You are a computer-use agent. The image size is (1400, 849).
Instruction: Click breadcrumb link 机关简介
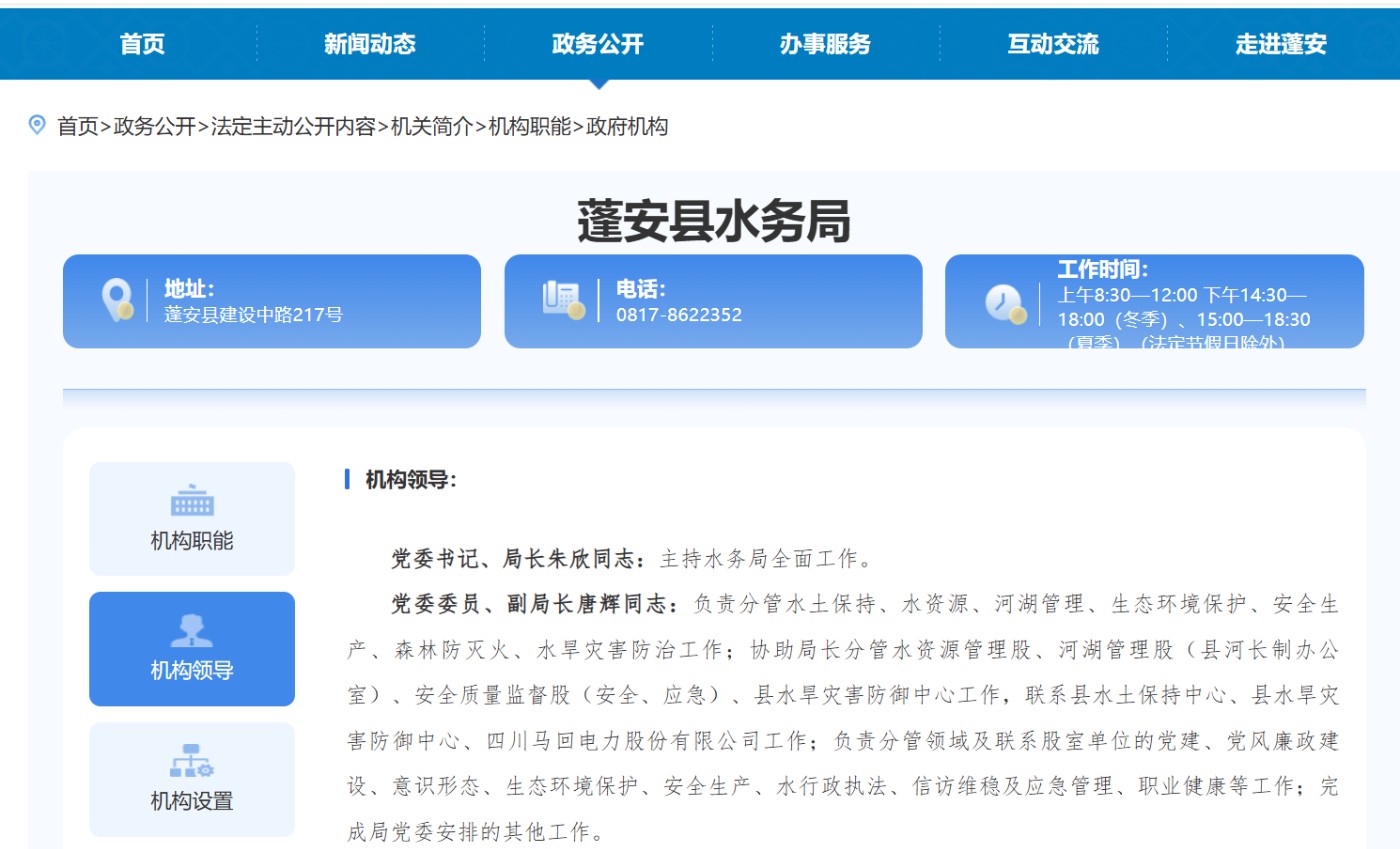click(432, 127)
